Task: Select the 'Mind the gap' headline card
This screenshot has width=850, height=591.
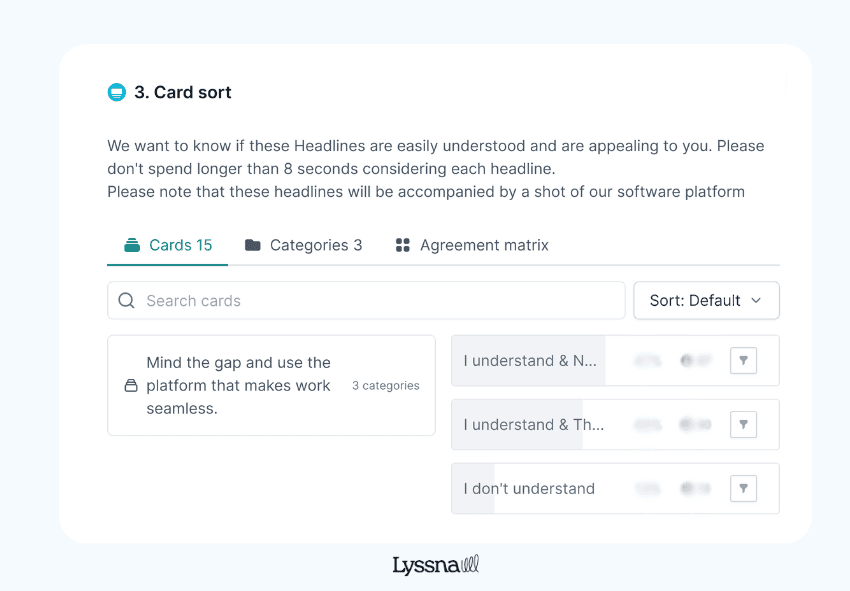Action: [x=238, y=385]
